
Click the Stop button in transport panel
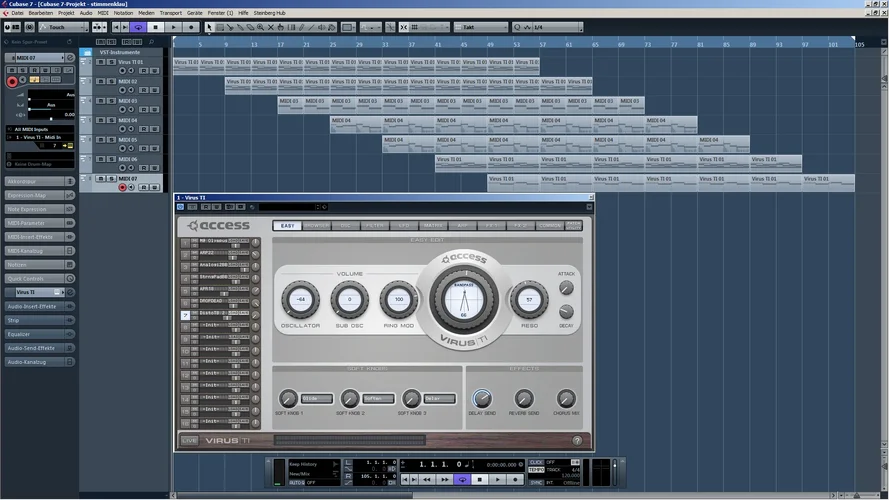[x=480, y=480]
